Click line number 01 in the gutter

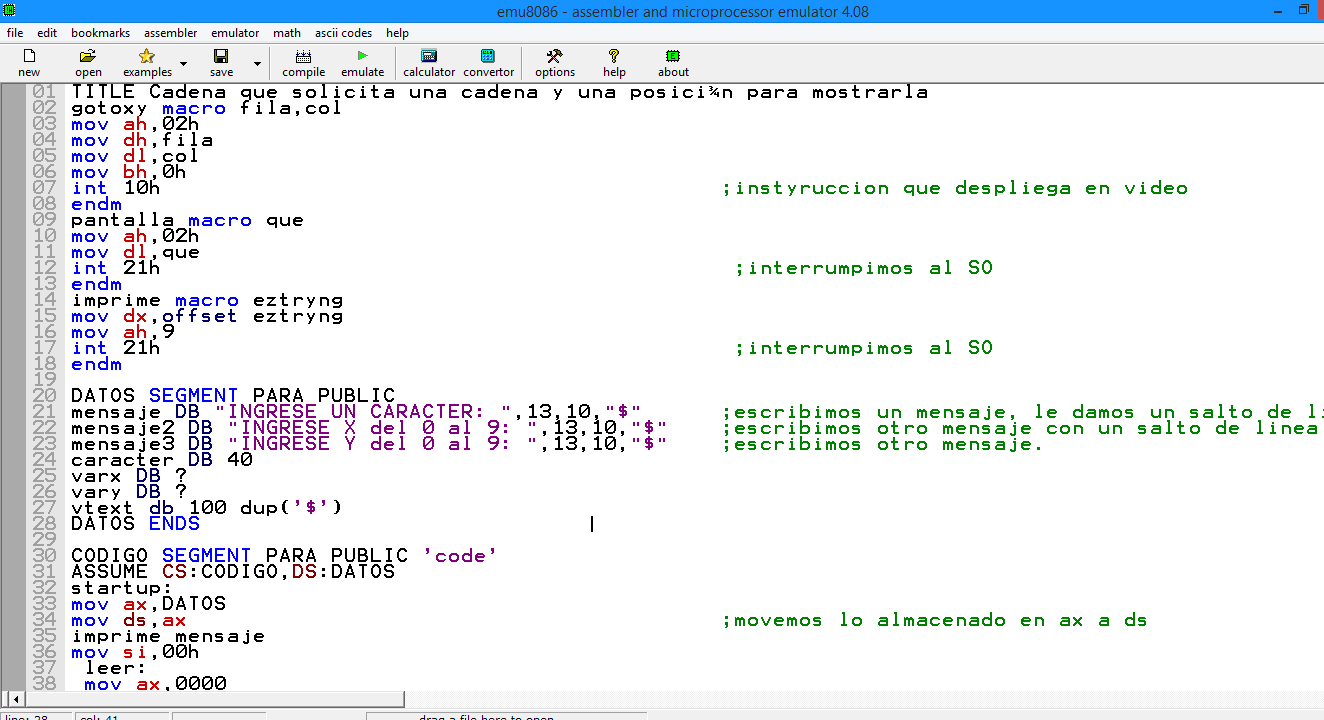tap(44, 92)
